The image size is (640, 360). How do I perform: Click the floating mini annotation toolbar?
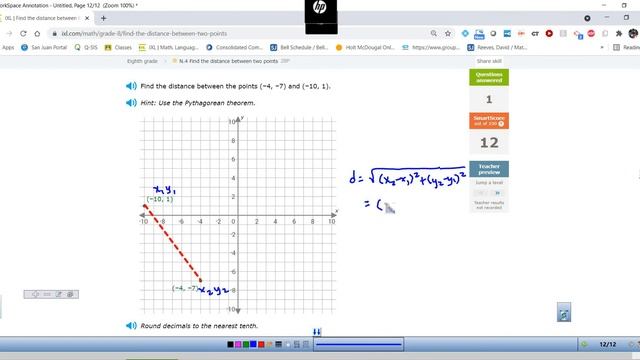(x=51, y=294)
